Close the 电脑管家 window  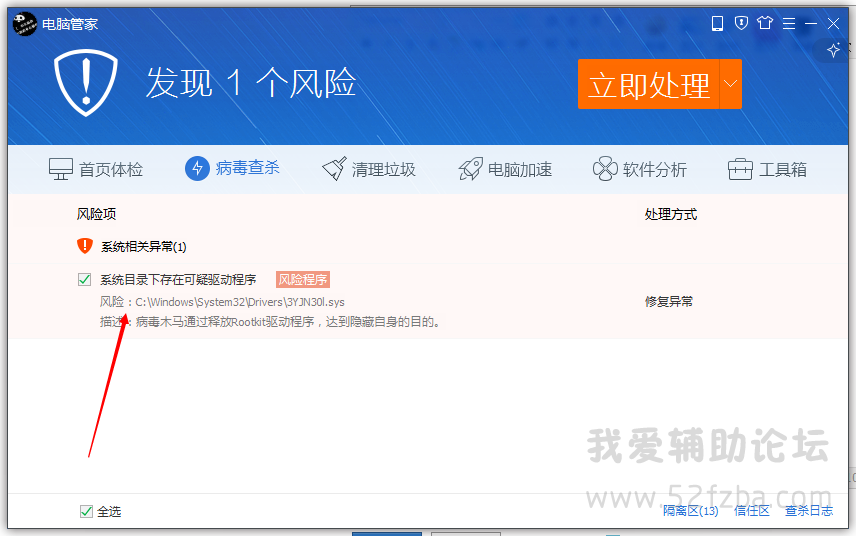tap(833, 23)
